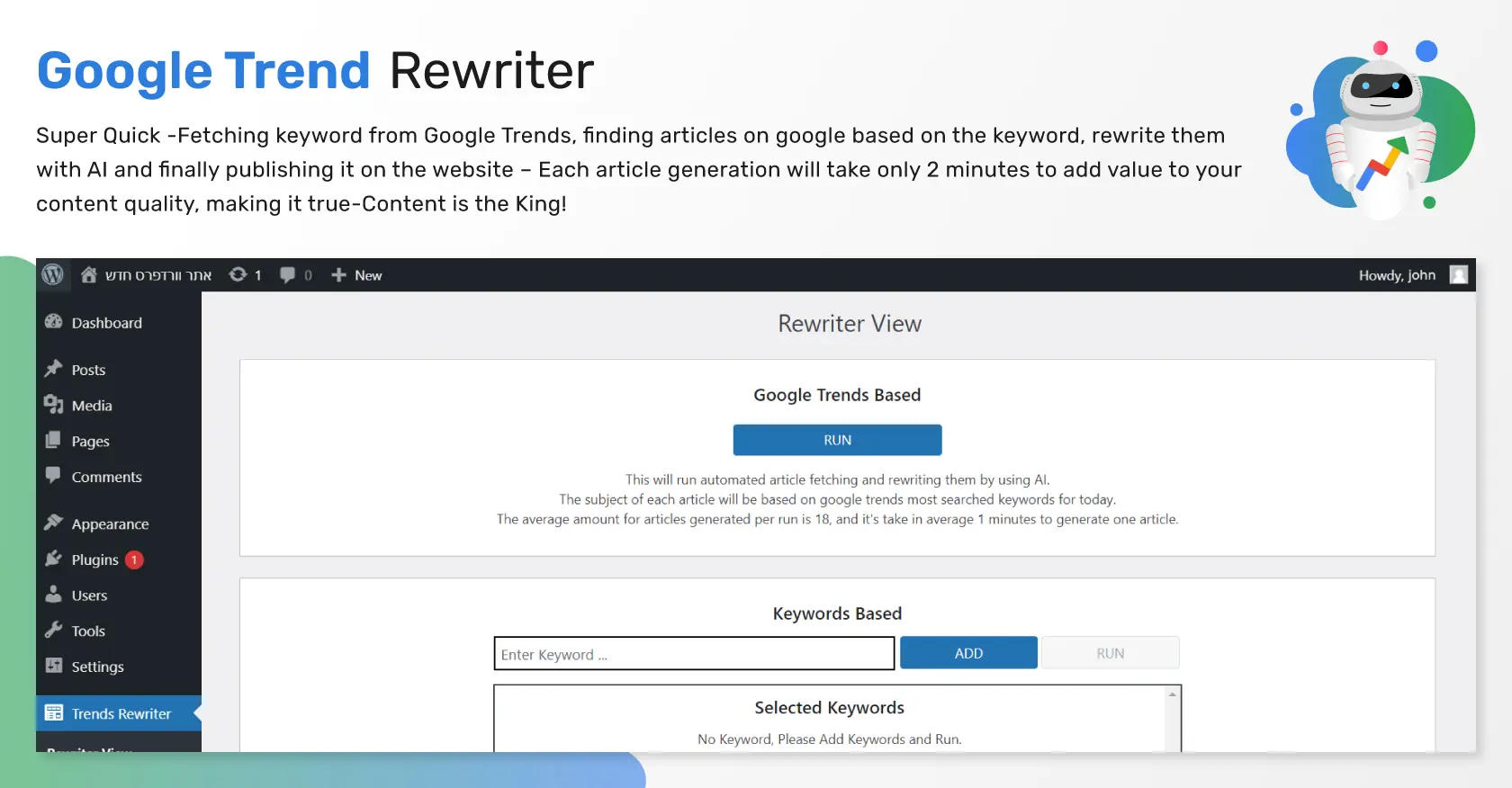
Task: Click the Keywords Based RUN button
Action: tap(1110, 653)
